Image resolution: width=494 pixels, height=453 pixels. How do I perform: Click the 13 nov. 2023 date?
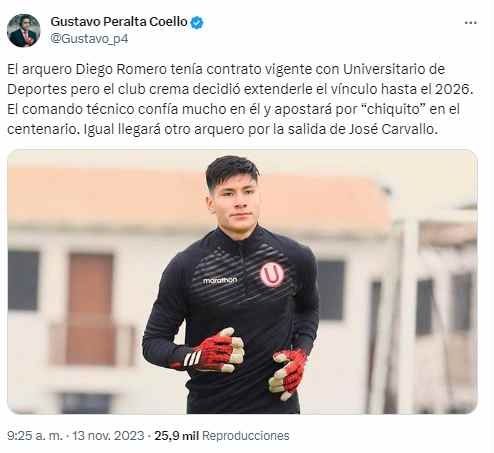pos(108,436)
